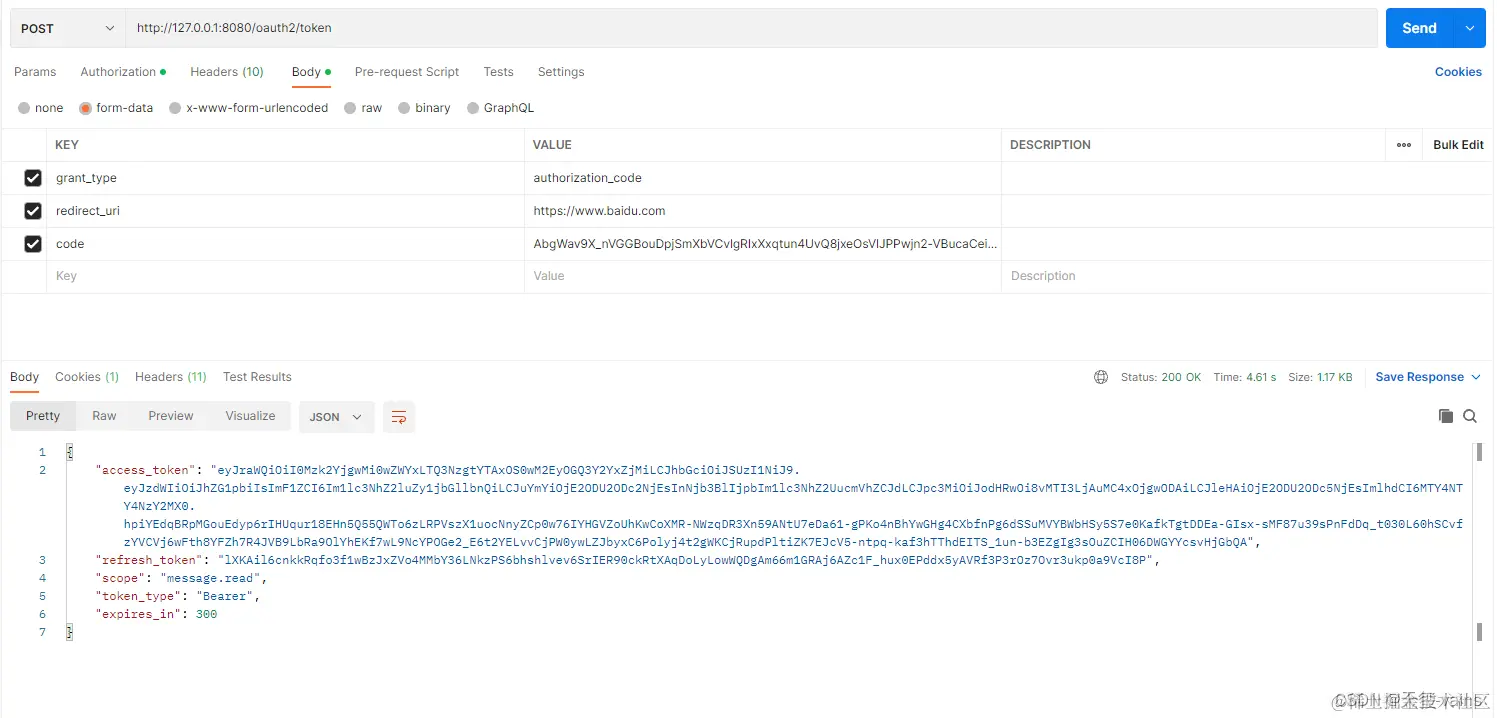This screenshot has width=1497, height=718.
Task: Click the empty Description placeholder field
Action: (x=1247, y=276)
